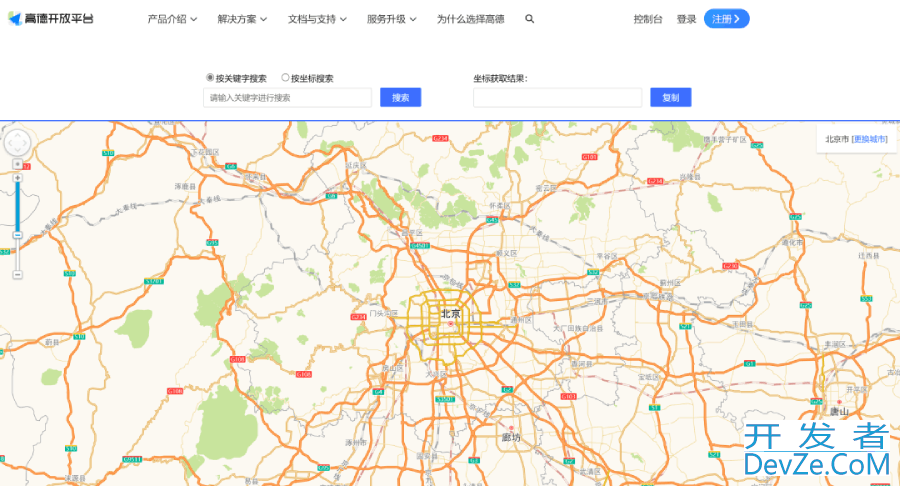Viewport: 900px width, 486px height.
Task: Click the 房山区 map label
Action: pos(393,368)
